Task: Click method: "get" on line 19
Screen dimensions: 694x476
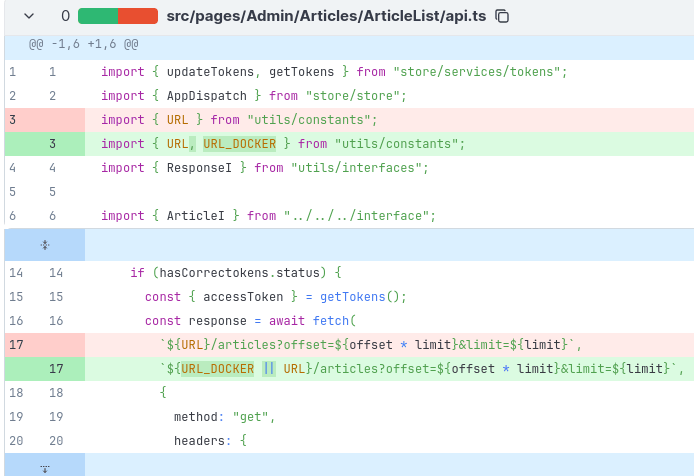Action: tap(221, 417)
